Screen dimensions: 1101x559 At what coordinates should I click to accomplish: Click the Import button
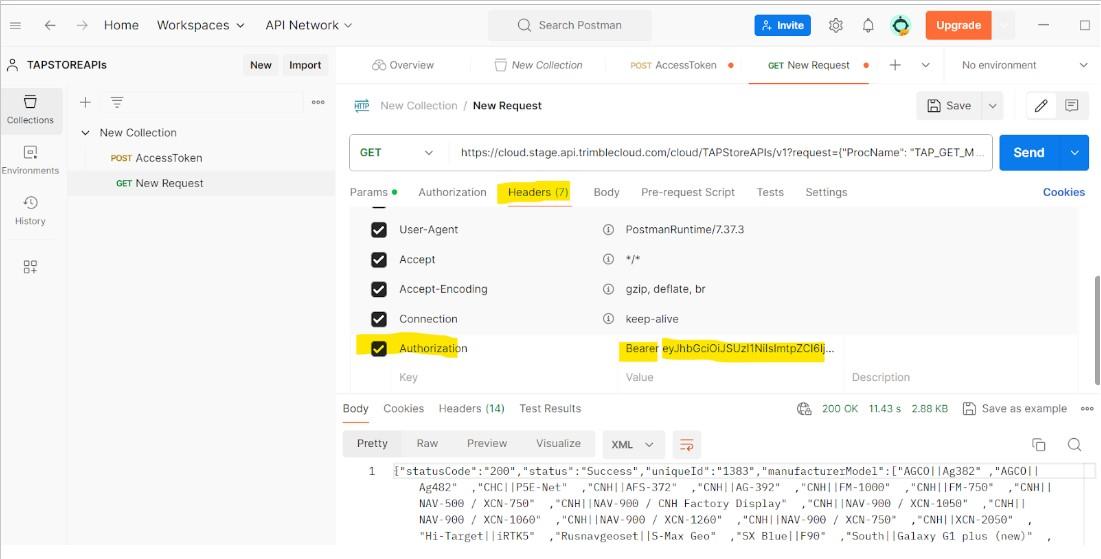(x=305, y=65)
